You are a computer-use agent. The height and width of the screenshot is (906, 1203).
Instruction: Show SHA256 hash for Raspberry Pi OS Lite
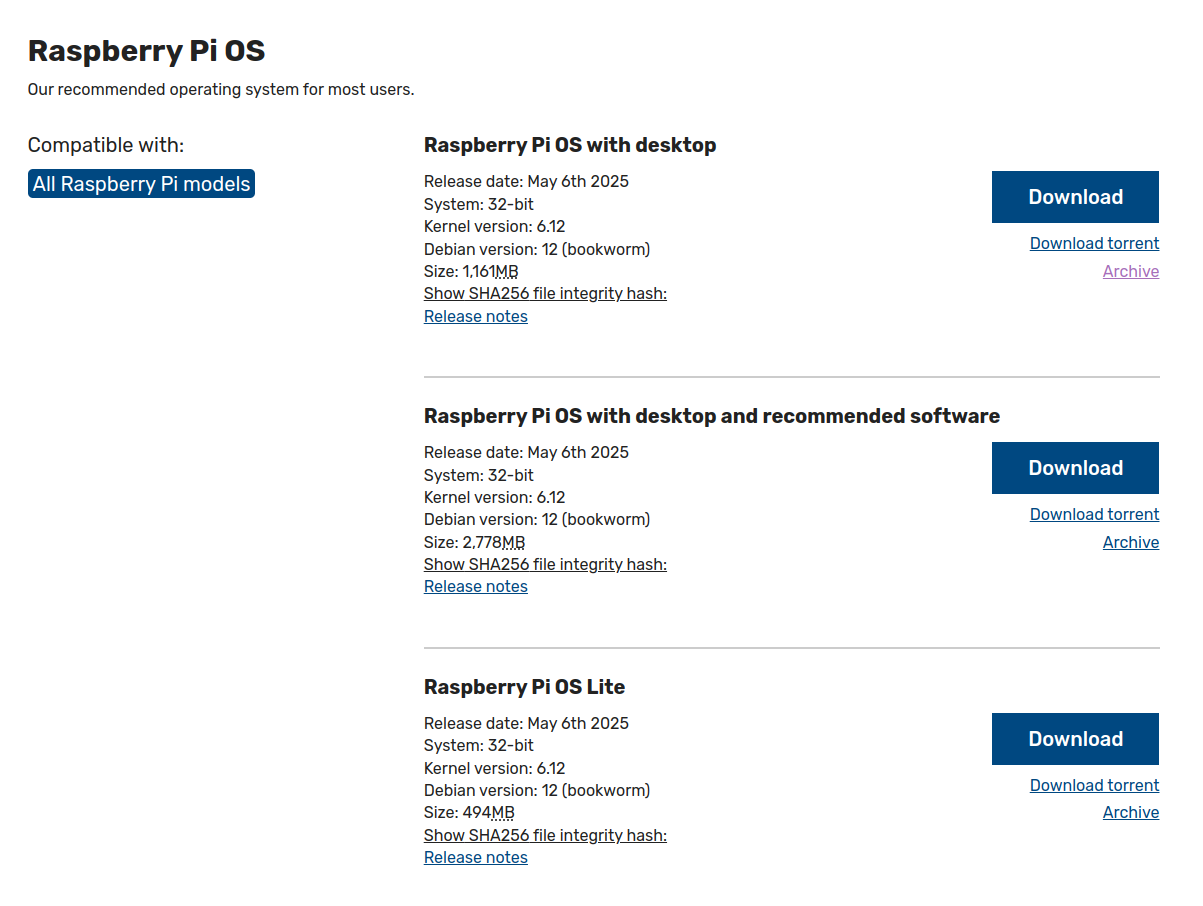click(545, 835)
